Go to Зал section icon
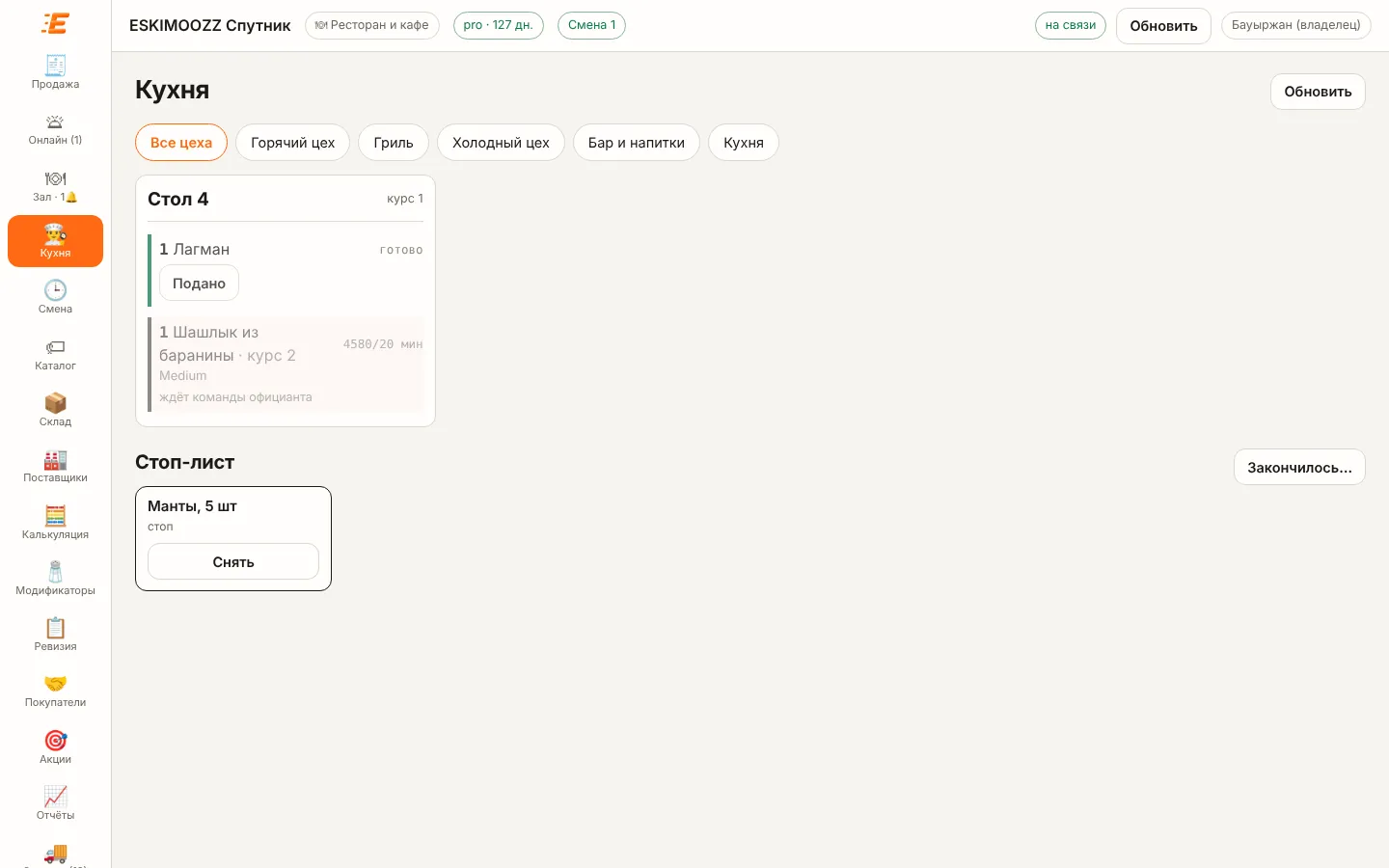Viewport: 1389px width, 868px height. 55,178
